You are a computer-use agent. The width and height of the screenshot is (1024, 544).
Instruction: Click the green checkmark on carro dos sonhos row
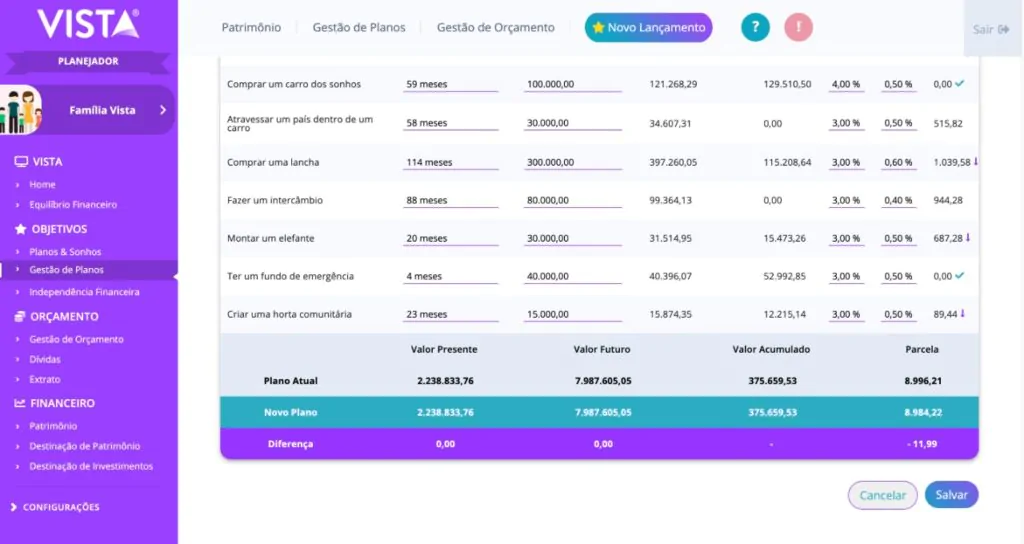tap(960, 84)
